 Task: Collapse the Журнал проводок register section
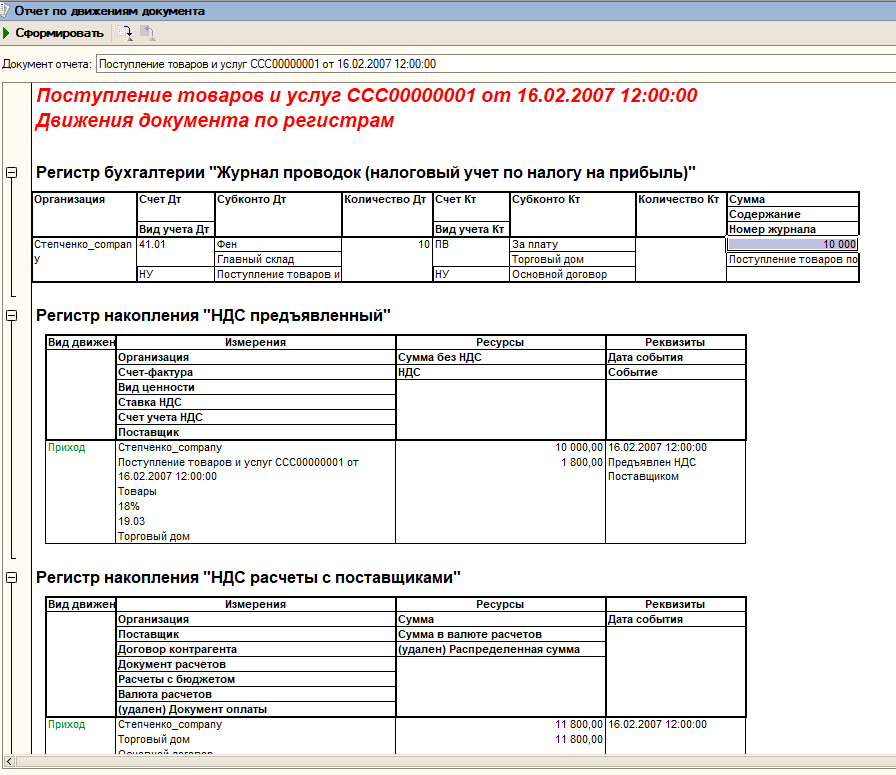click(x=11, y=172)
